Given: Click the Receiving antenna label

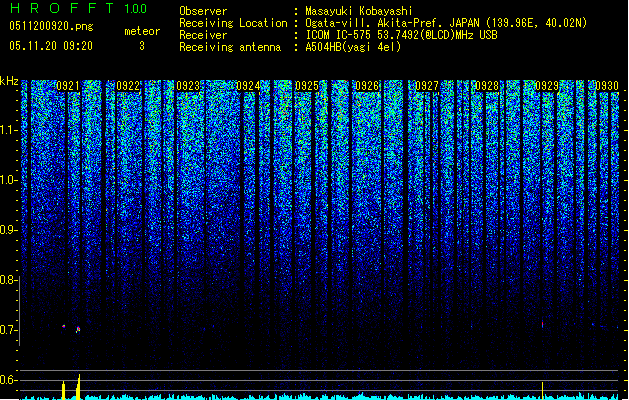Looking at the screenshot, I should point(230,47).
